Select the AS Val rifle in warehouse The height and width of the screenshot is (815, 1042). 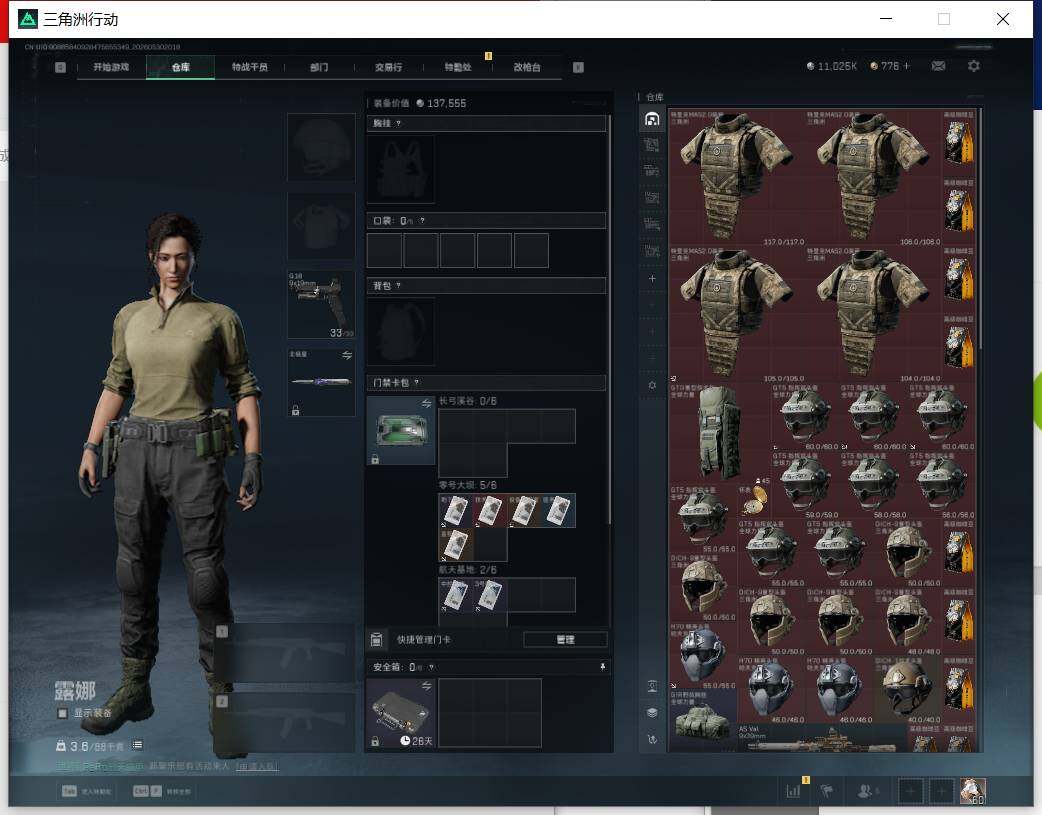click(822, 739)
